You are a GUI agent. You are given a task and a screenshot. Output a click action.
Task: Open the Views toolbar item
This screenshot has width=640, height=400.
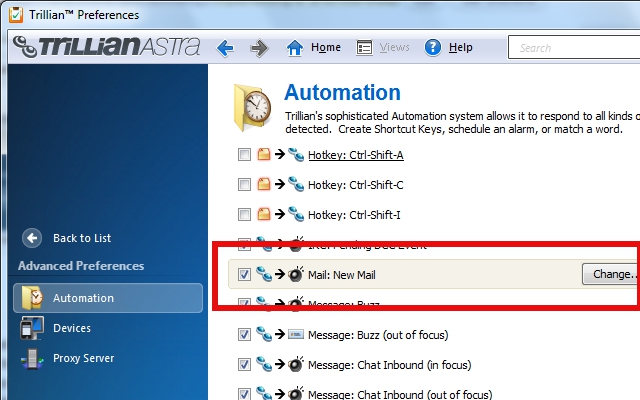394,47
